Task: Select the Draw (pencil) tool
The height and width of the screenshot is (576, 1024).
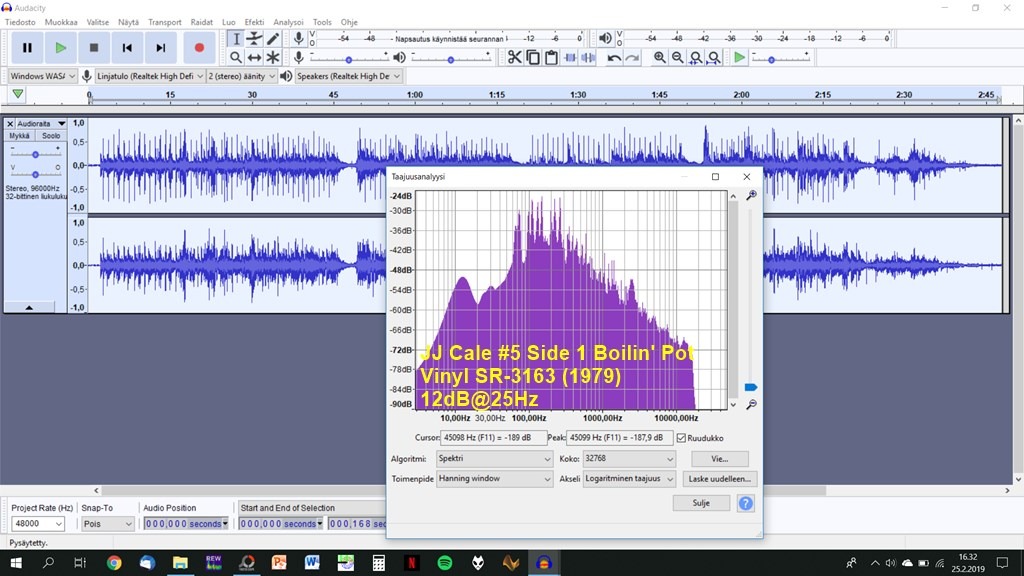Action: tap(272, 39)
